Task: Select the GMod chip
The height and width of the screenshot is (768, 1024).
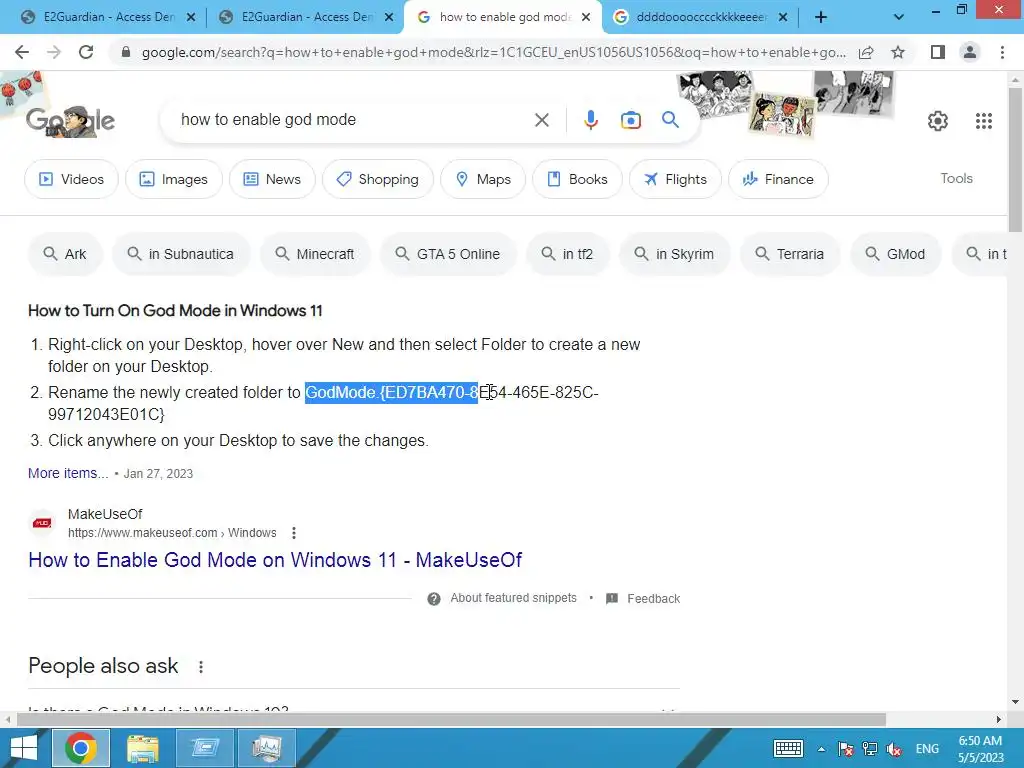Action: pos(896,254)
